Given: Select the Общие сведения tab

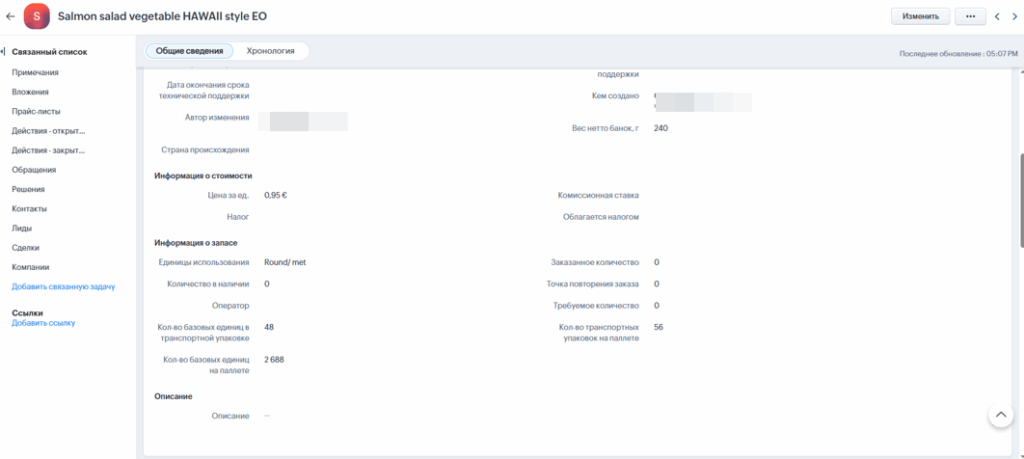Looking at the screenshot, I should 190,51.
